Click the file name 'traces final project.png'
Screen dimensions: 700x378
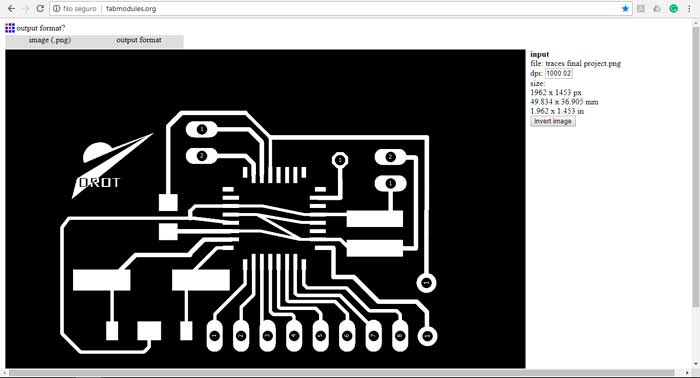point(583,63)
